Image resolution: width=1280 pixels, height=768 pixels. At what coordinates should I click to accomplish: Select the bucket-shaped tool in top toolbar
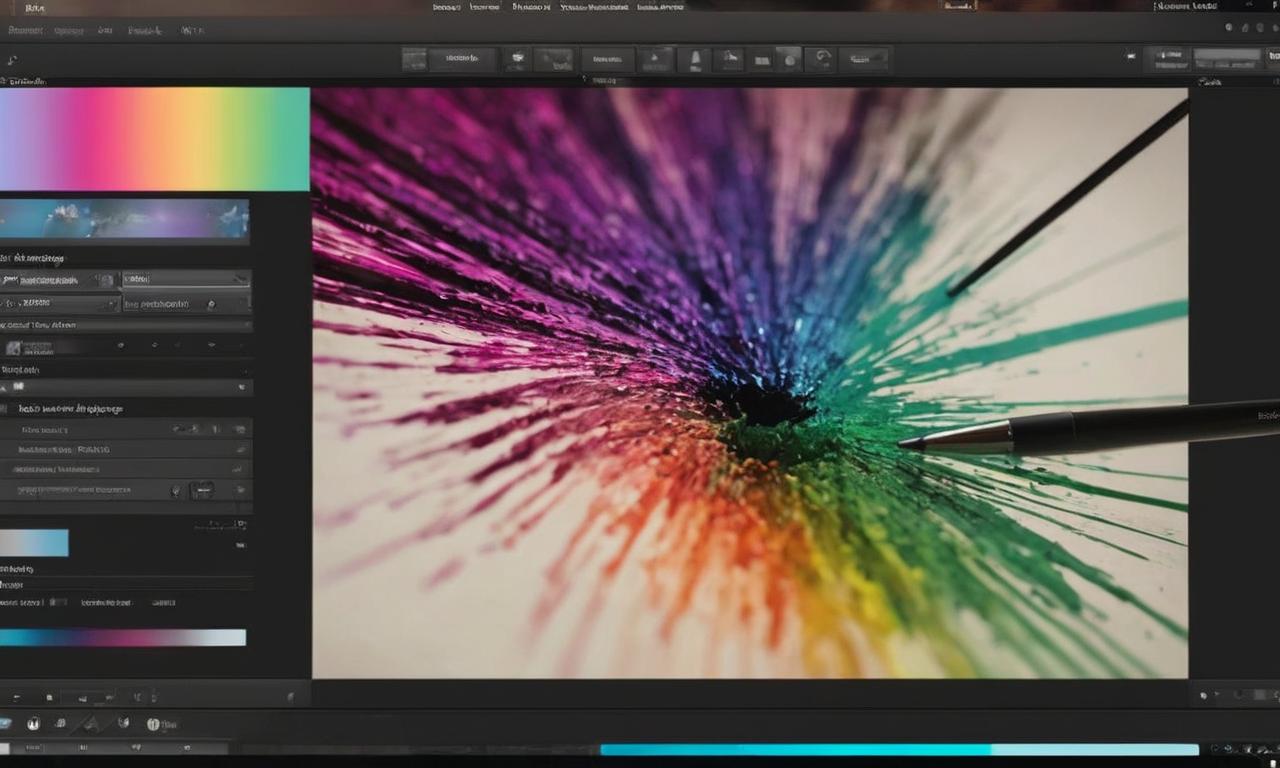(x=694, y=60)
